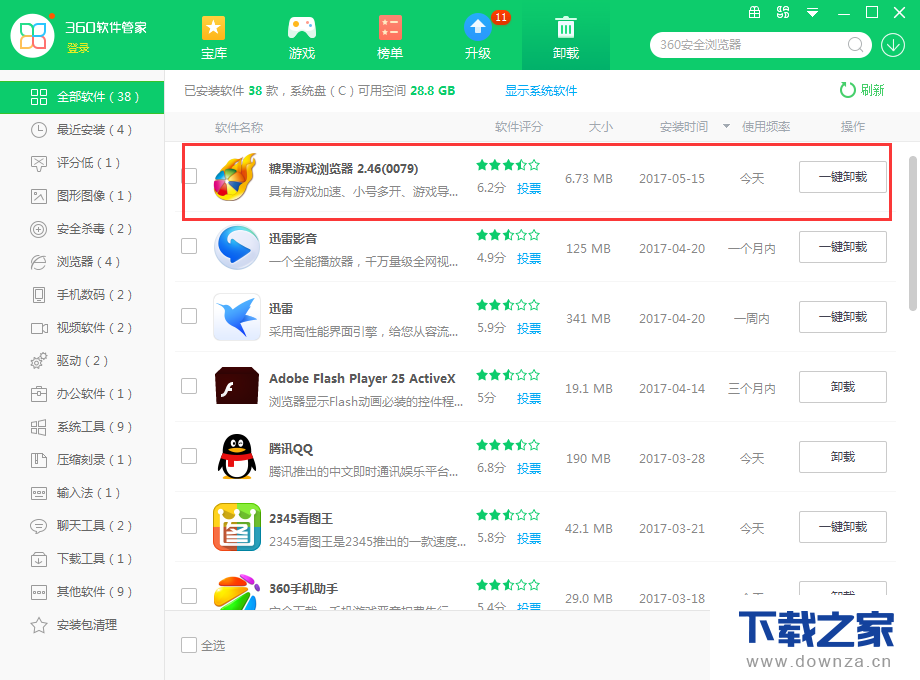Click the star rating of 迅雷
This screenshot has height=680, width=920.
click(x=508, y=305)
